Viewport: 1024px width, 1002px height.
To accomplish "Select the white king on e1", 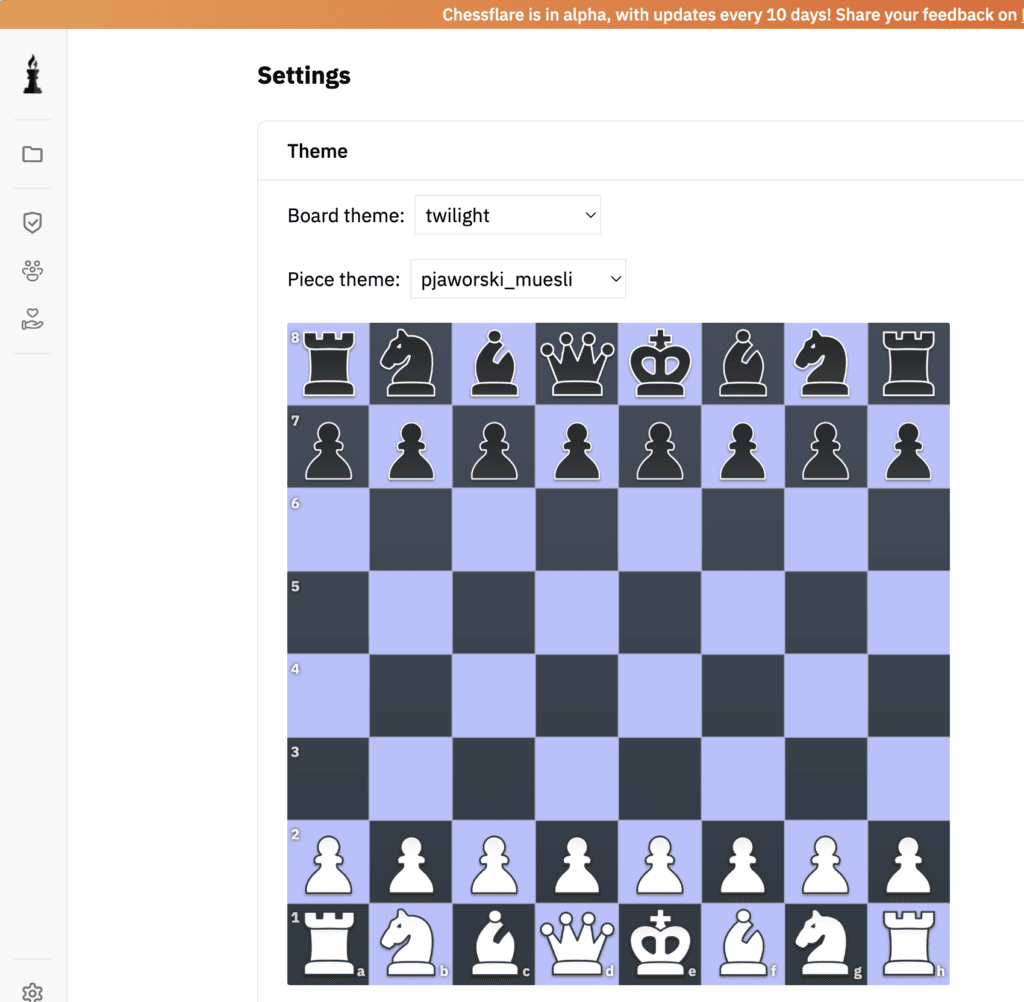I will pos(660,944).
